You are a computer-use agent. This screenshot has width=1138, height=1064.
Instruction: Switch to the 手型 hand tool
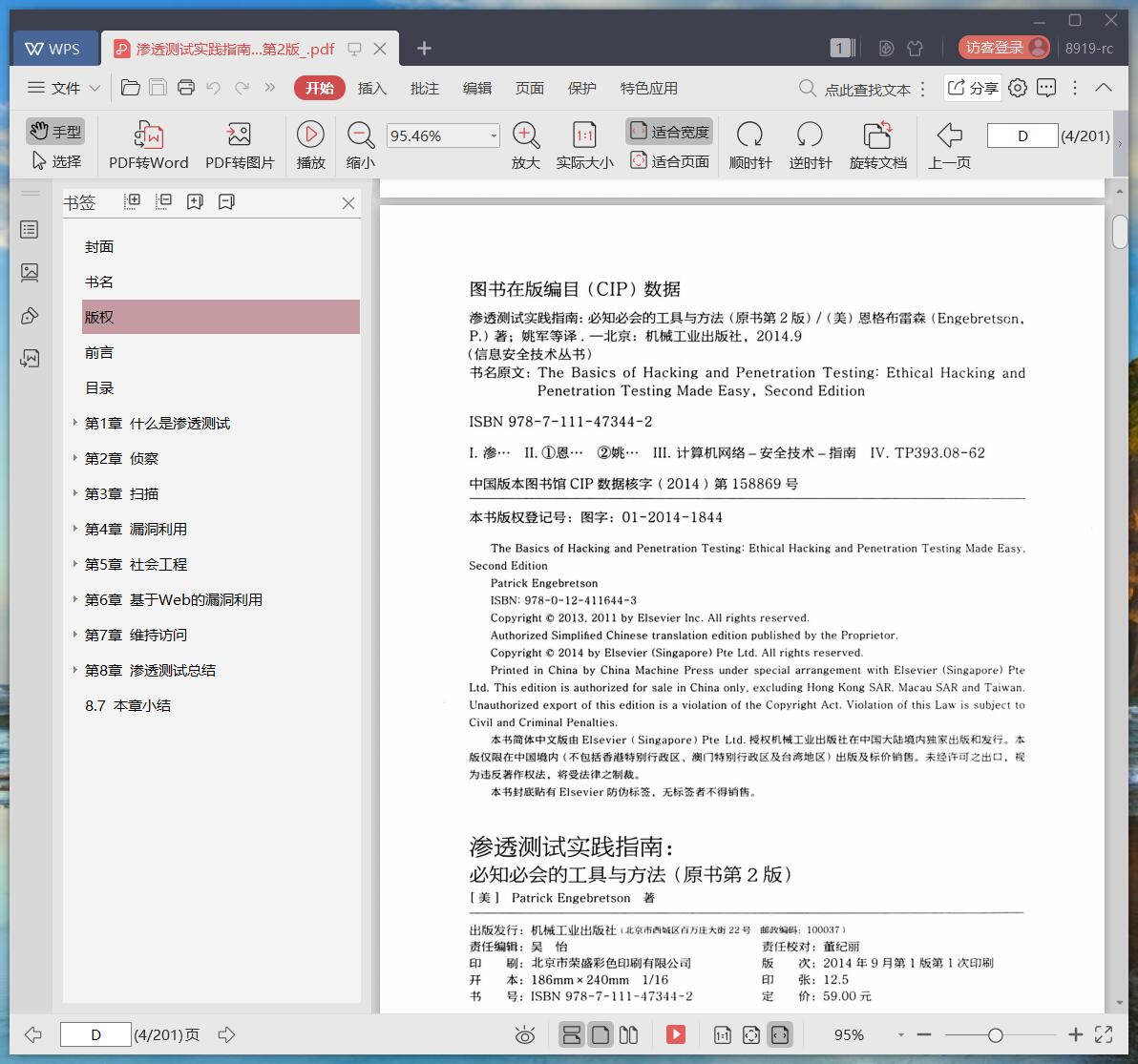pyautogui.click(x=55, y=132)
